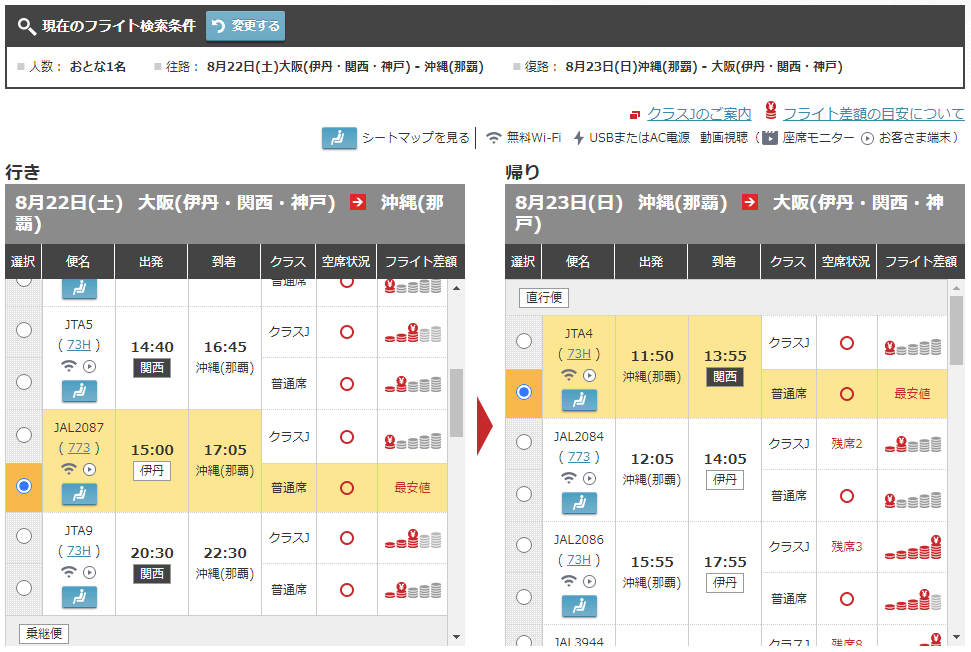Screen dimensions: 971x652
Task: Click the coin icon beside フライト差額 link
Action: point(771,111)
